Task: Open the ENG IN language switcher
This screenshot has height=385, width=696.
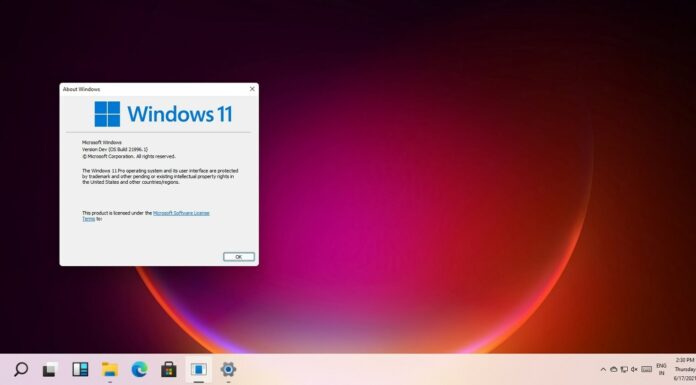Action: [661, 369]
